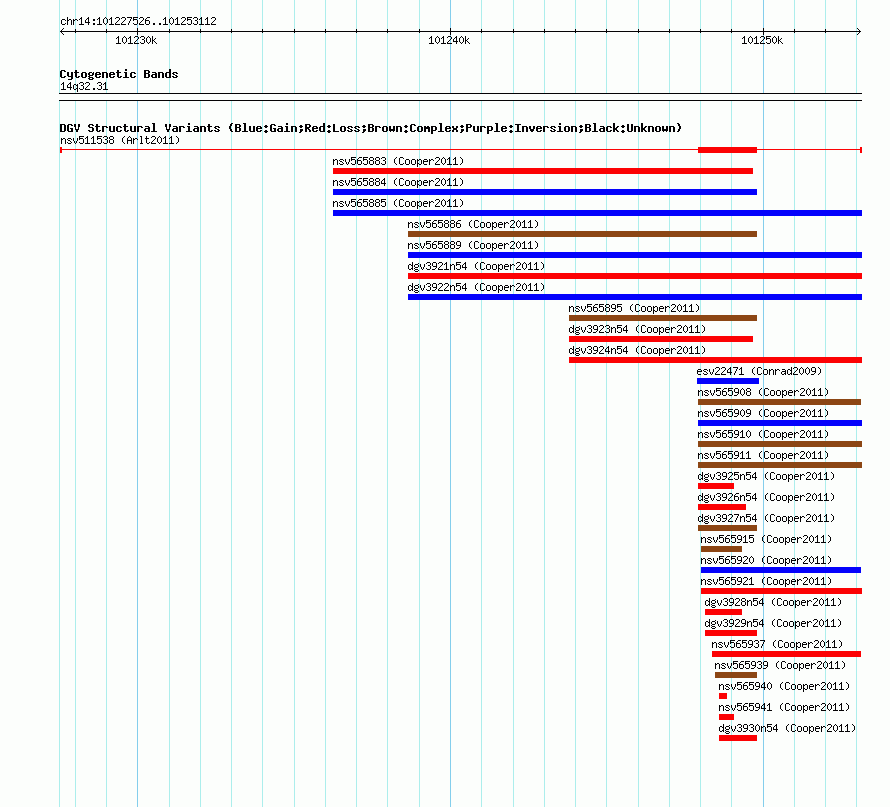This screenshot has height=807, width=890.
Task: Click the nsv565920 blue gain bar
Action: click(781, 570)
